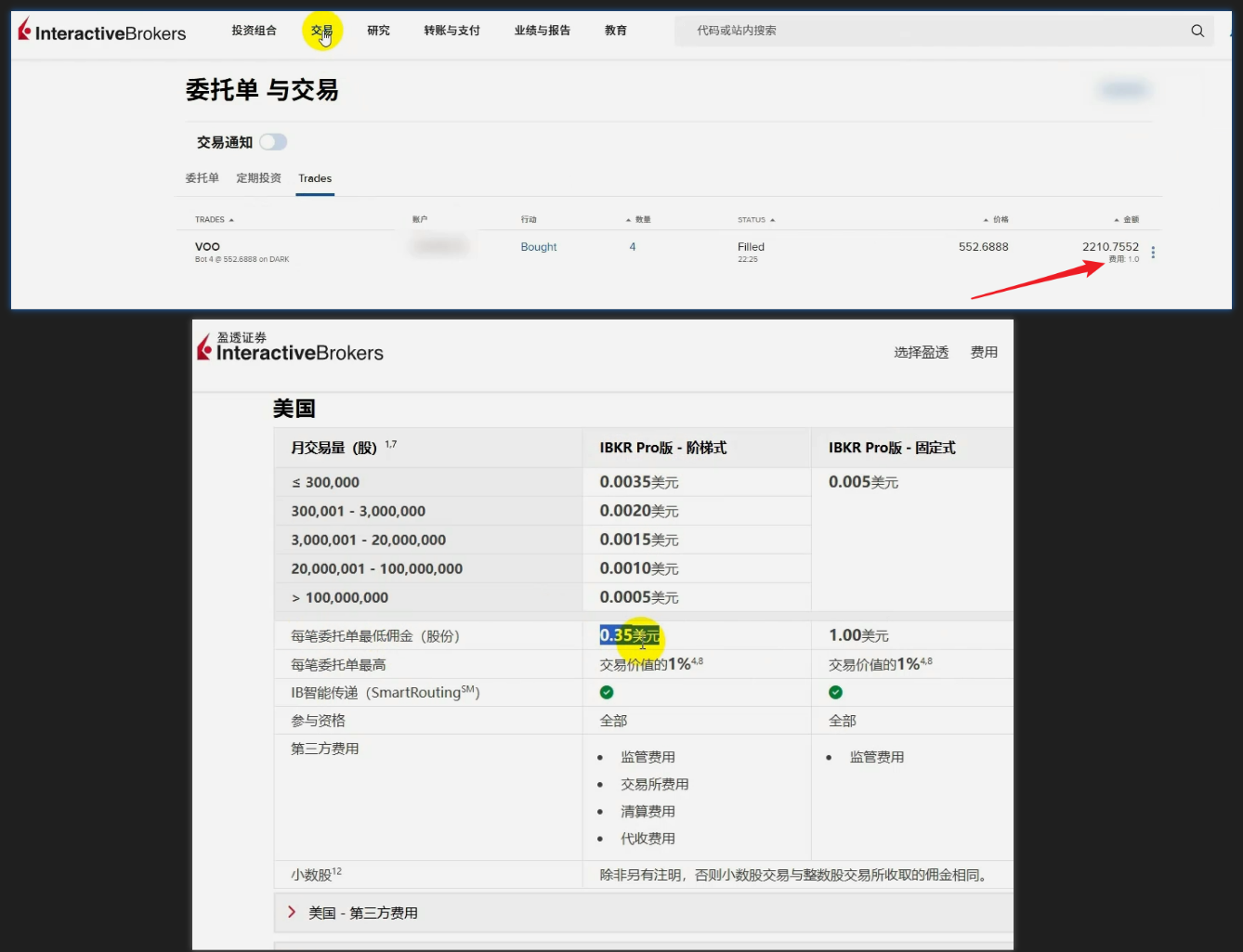Open the 投资组合 menu
The image size is (1243, 952).
click(254, 31)
